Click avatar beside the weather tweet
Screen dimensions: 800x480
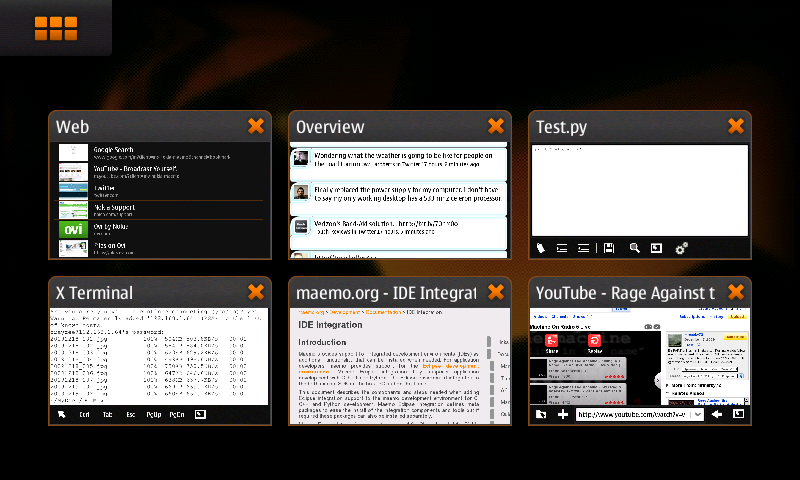pyautogui.click(x=301, y=158)
